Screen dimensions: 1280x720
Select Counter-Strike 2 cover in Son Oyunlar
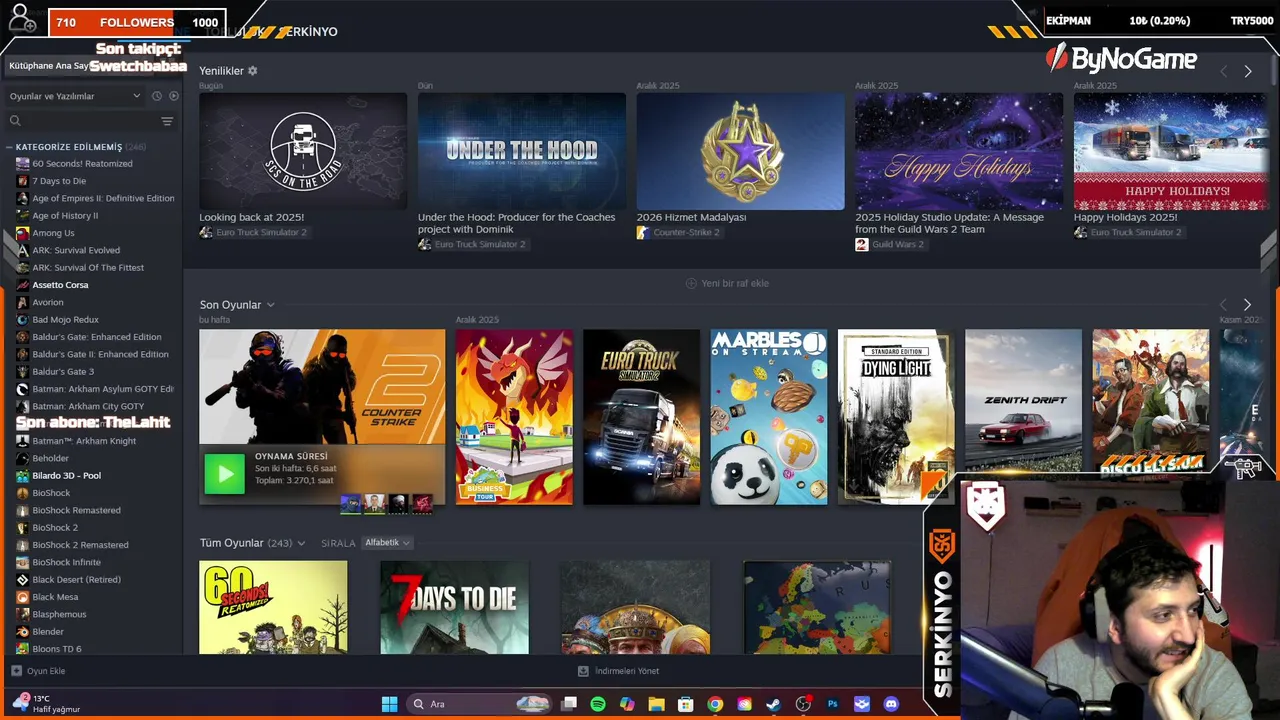point(322,386)
